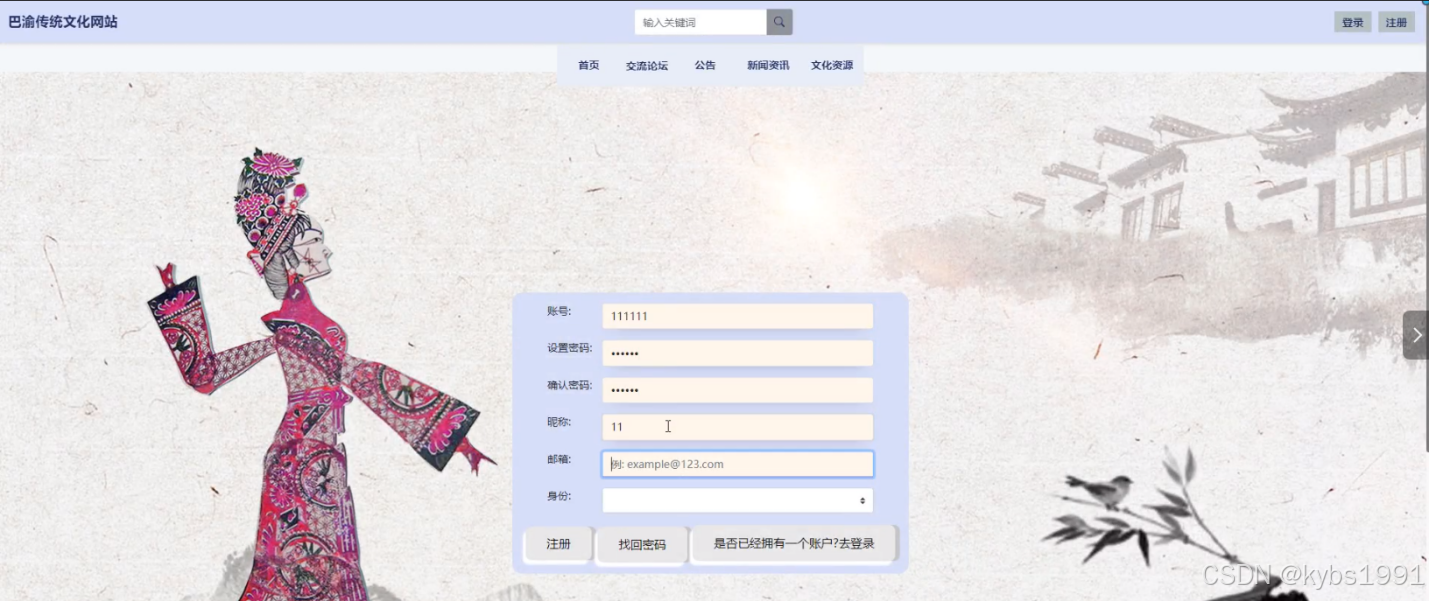This screenshot has width=1429, height=601.
Task: Open the 公告 navigation item
Action: (x=705, y=65)
